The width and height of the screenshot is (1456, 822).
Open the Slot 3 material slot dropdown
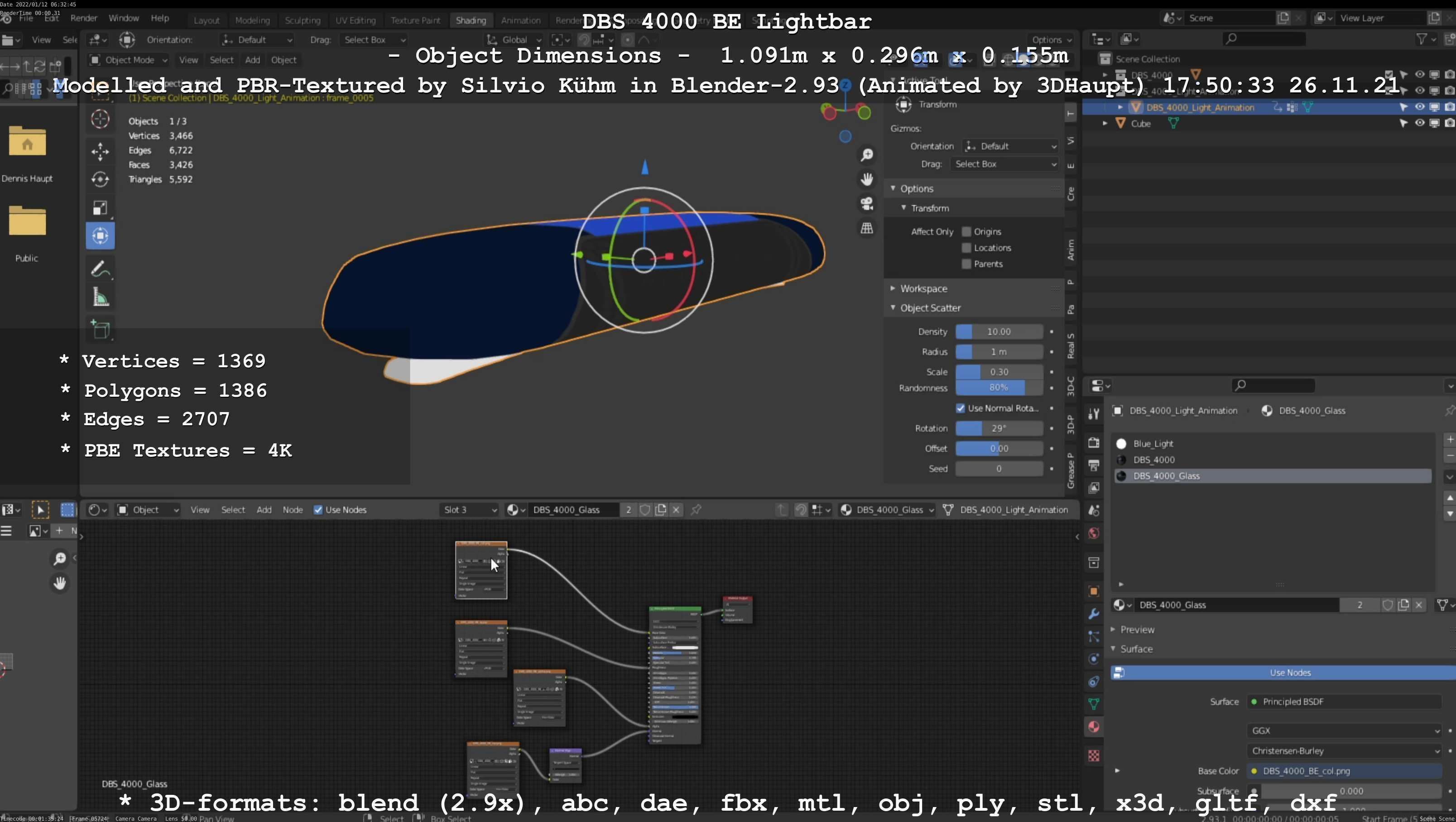[469, 510]
